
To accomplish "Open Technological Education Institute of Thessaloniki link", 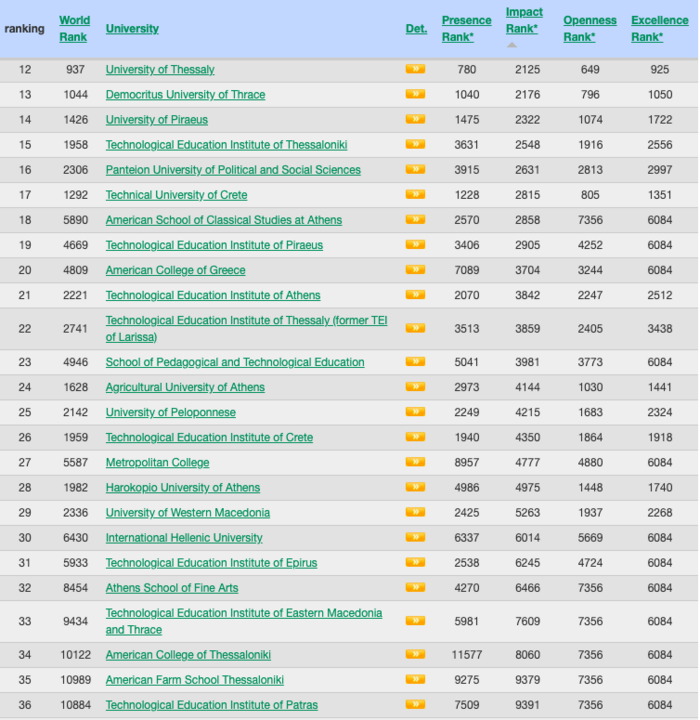I will coord(226,145).
